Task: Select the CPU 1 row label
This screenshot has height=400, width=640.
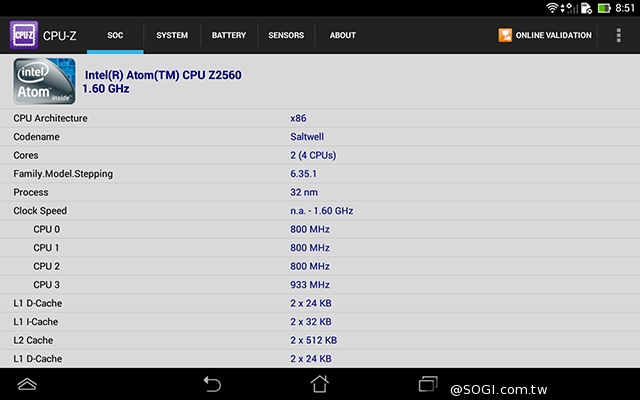Action: click(46, 248)
